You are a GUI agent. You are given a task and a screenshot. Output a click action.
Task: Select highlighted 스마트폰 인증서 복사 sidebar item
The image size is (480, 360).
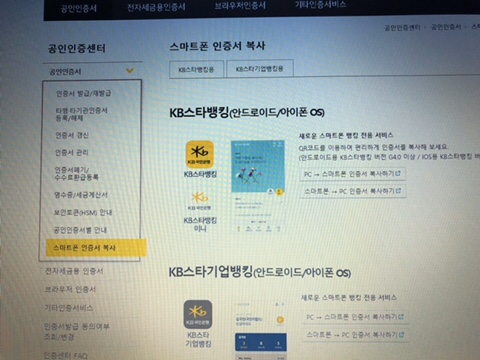96,248
